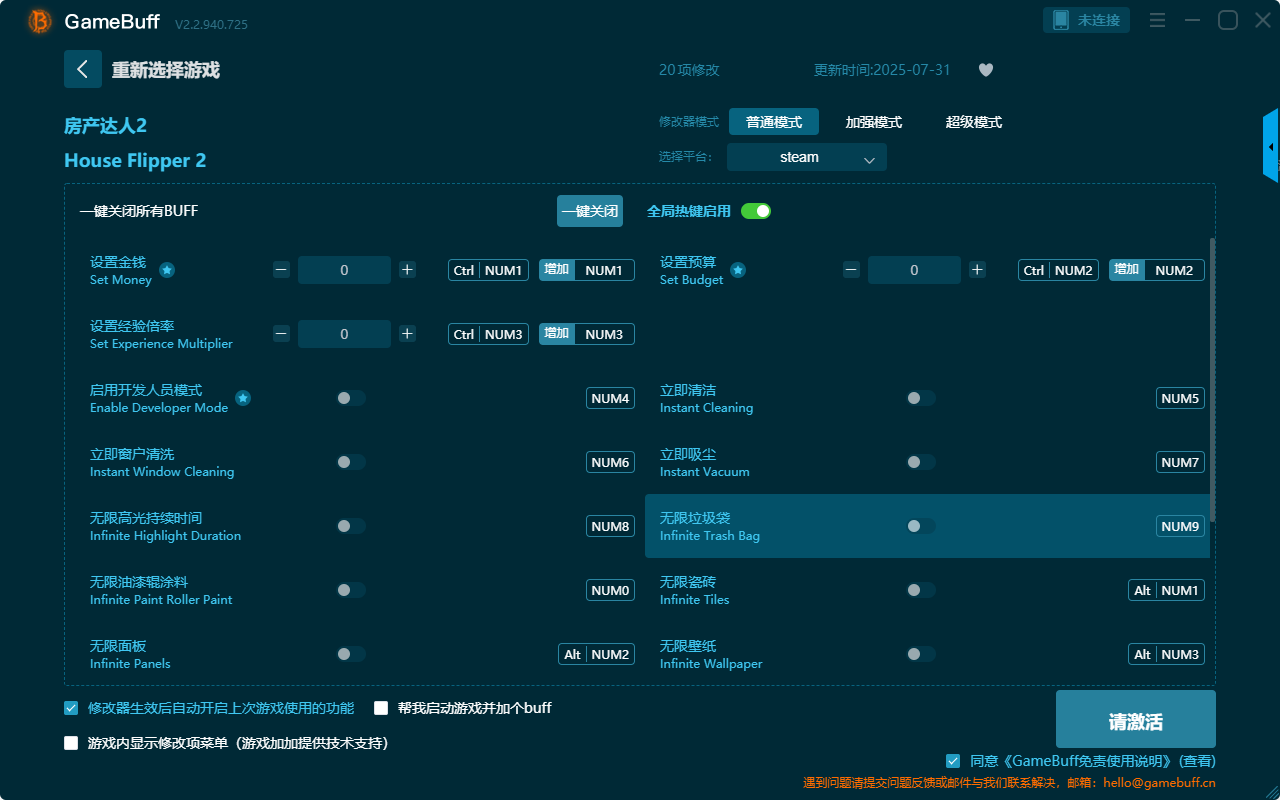Toggle the 全局热键启用 global hotkey switch
The width and height of the screenshot is (1280, 800).
tap(756, 211)
